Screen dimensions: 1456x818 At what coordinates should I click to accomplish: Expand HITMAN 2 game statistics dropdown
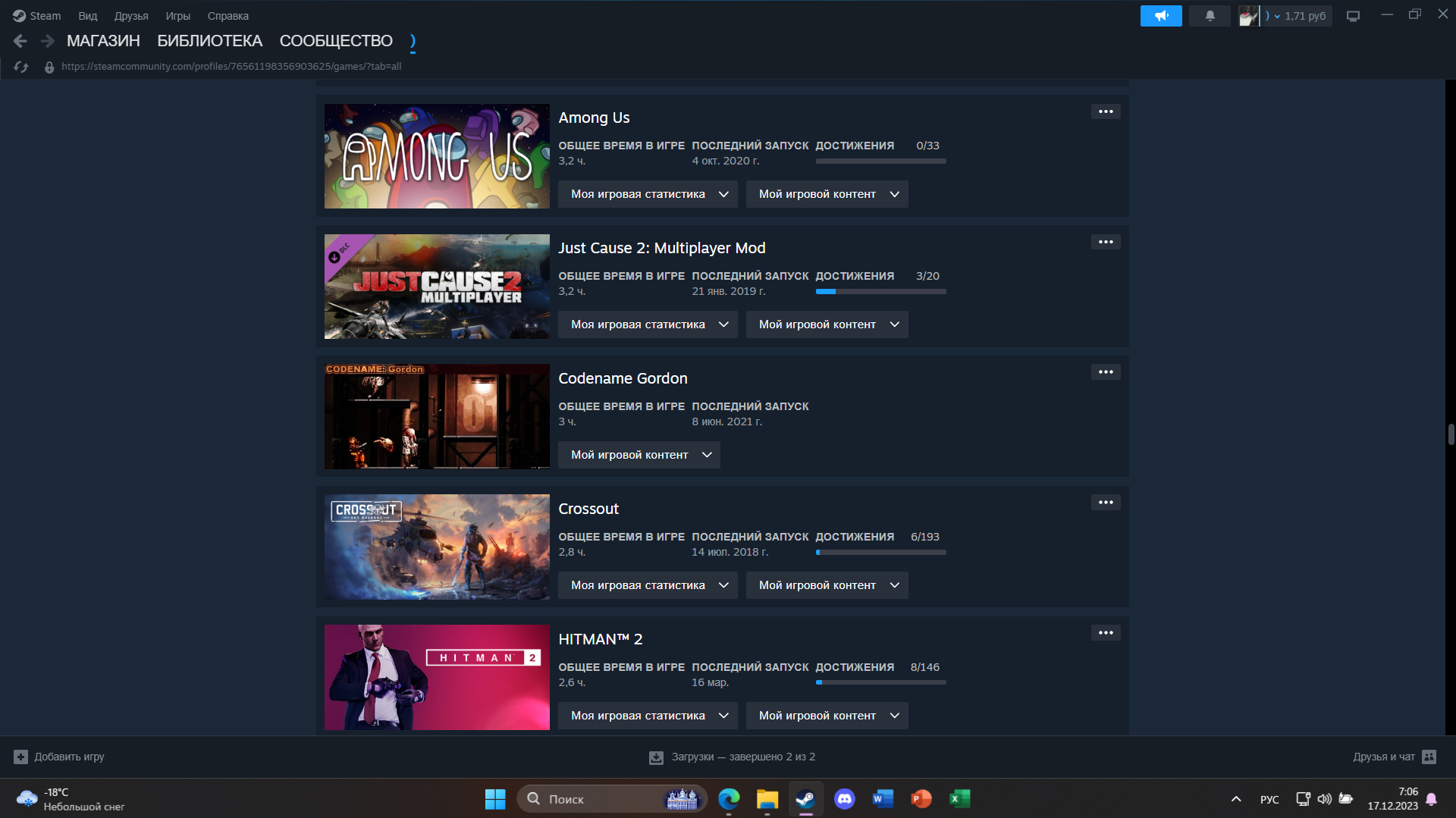coord(648,716)
